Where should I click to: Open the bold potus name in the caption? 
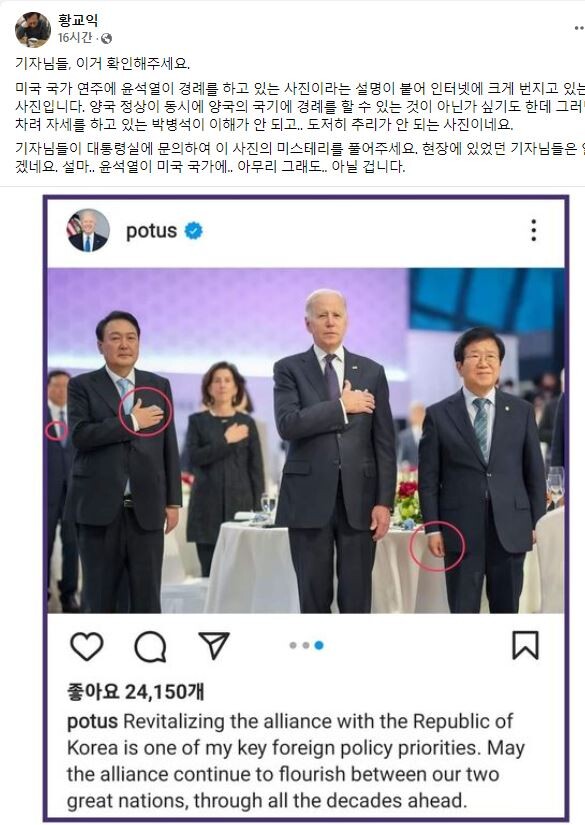[x=92, y=722]
